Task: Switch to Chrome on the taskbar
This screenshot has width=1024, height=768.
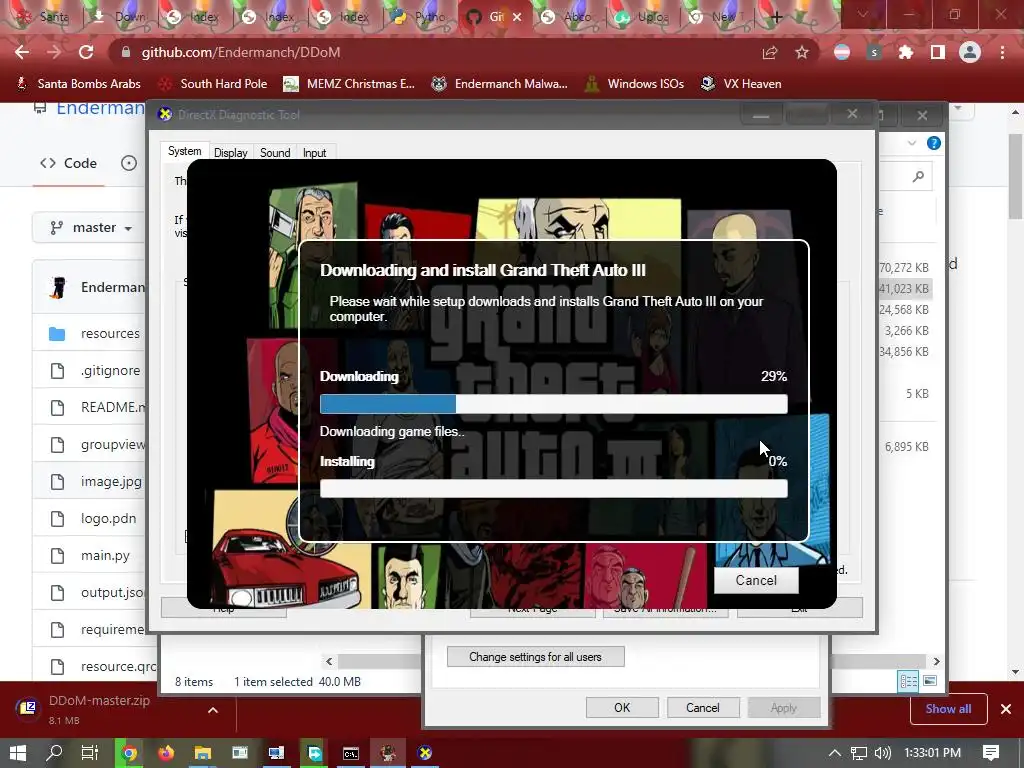Action: [129, 753]
